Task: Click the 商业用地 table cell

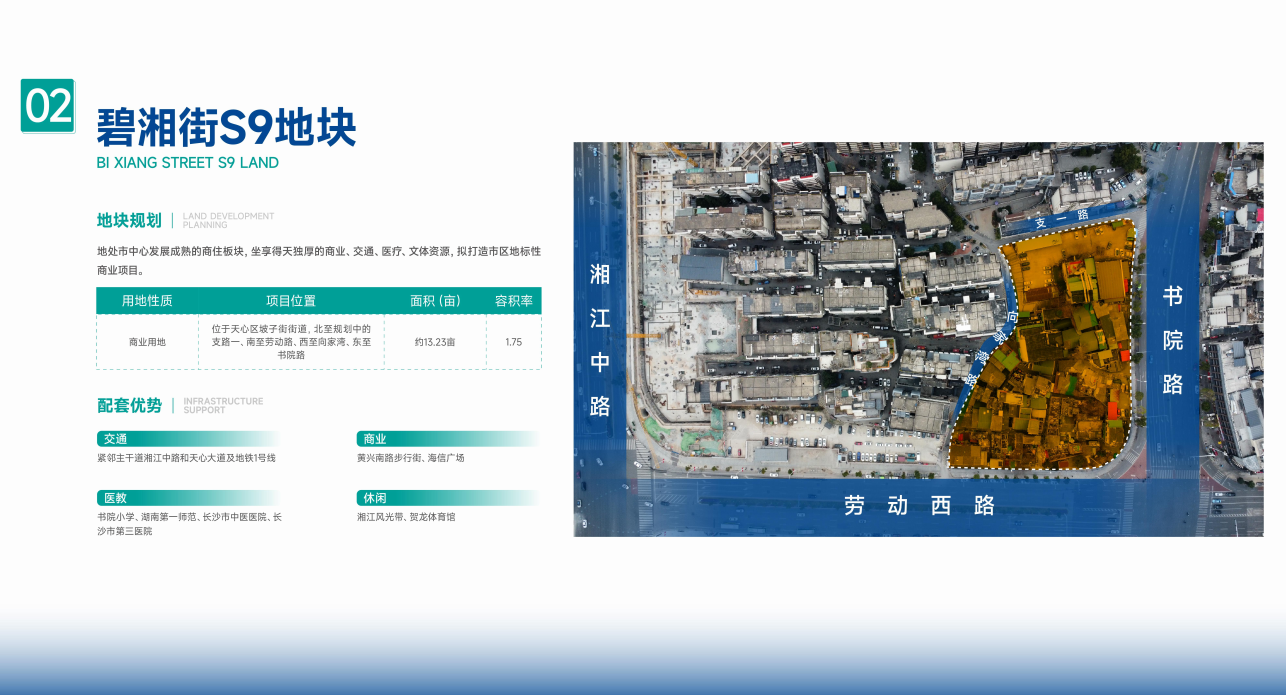Action: coord(147,342)
